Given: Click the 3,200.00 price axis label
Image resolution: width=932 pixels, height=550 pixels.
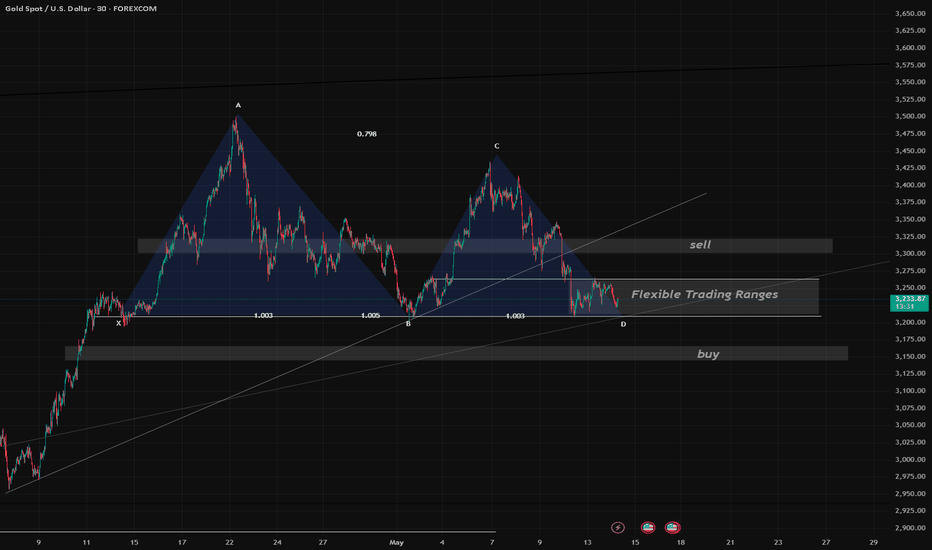Looking at the screenshot, I should [x=911, y=322].
